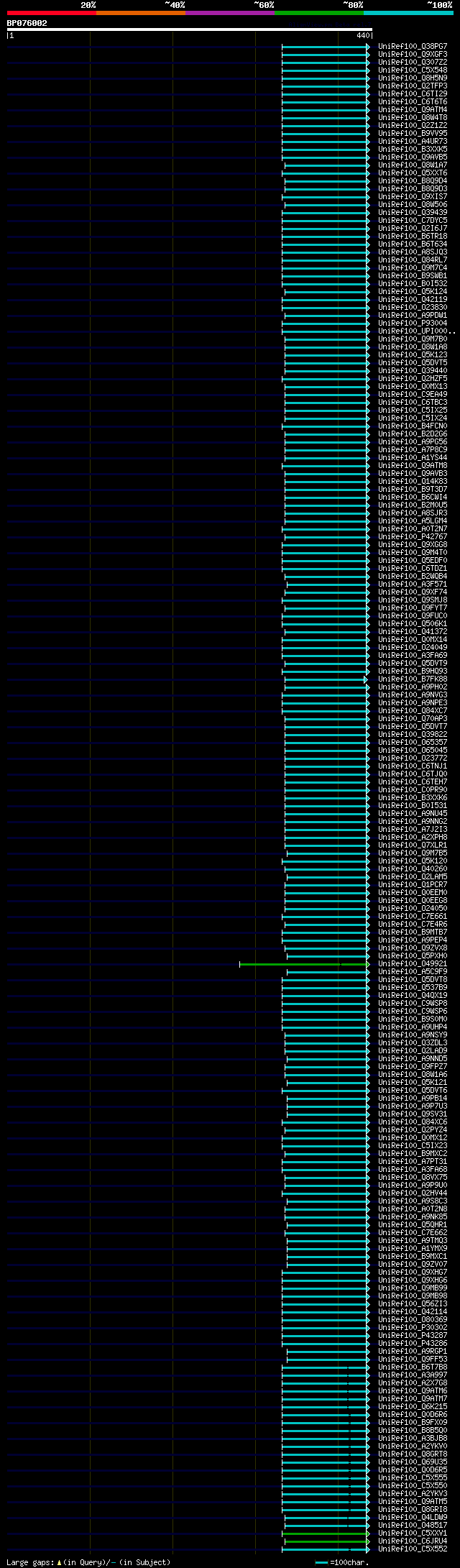Select hit label UniRef100_A1YMX9

(x=413, y=1249)
